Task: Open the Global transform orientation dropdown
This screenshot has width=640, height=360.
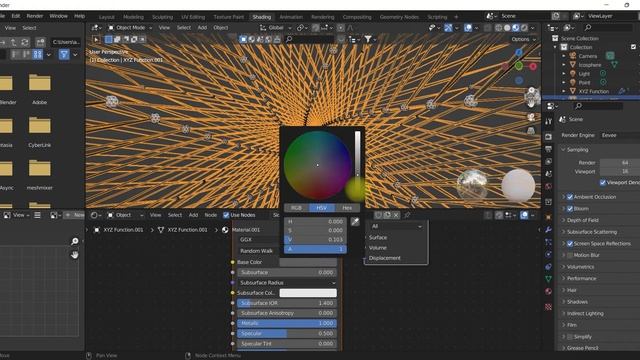Action: click(276, 28)
